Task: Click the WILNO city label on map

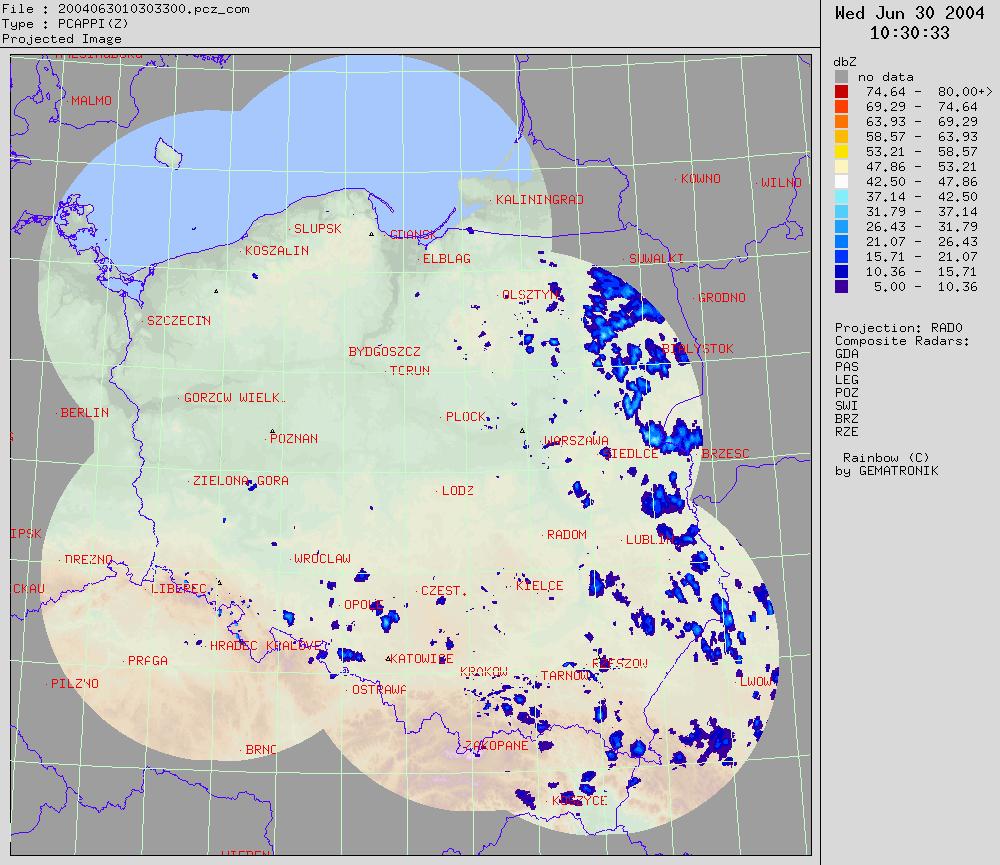Action: tap(781, 183)
